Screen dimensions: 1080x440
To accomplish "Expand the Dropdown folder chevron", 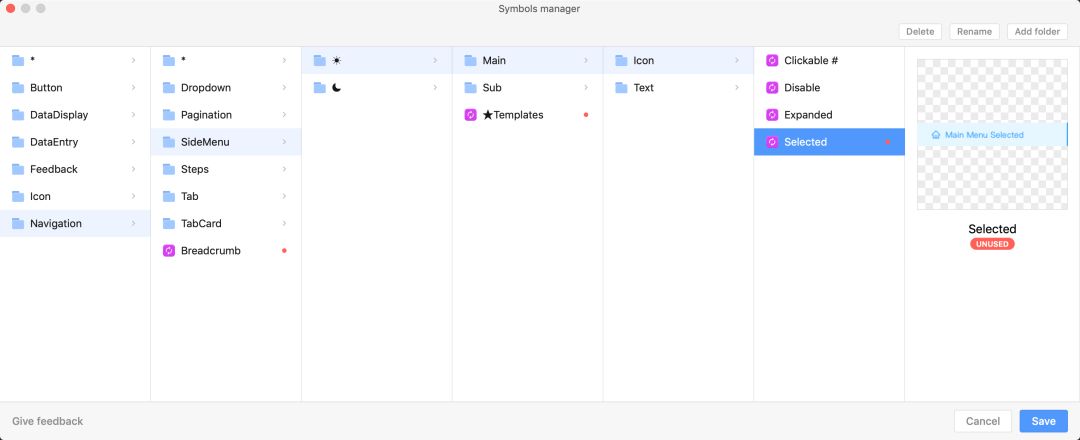I will click(285, 88).
